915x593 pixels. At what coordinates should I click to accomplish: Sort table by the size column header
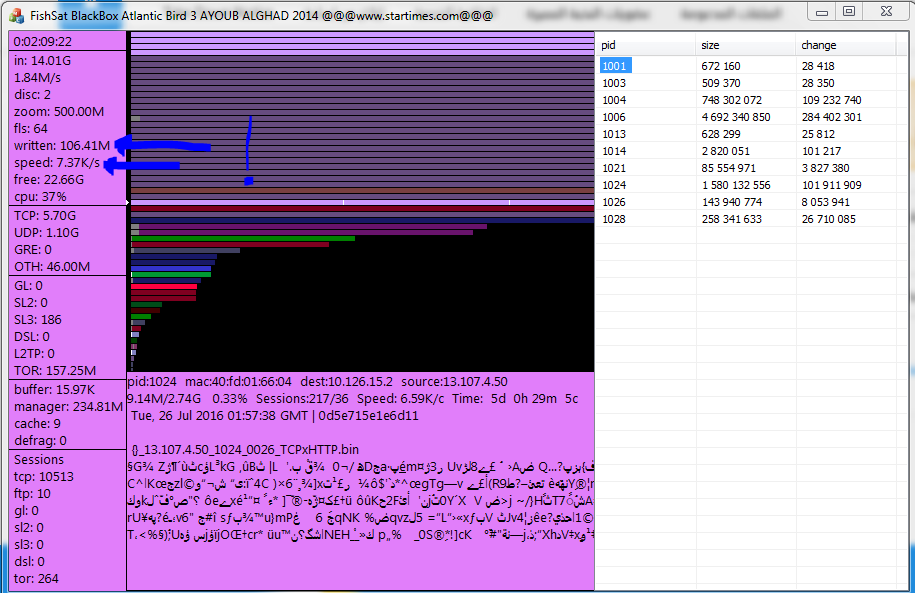745,45
